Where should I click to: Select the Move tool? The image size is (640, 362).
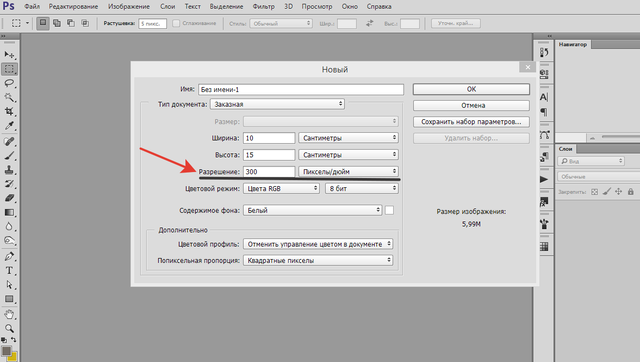click(9, 55)
